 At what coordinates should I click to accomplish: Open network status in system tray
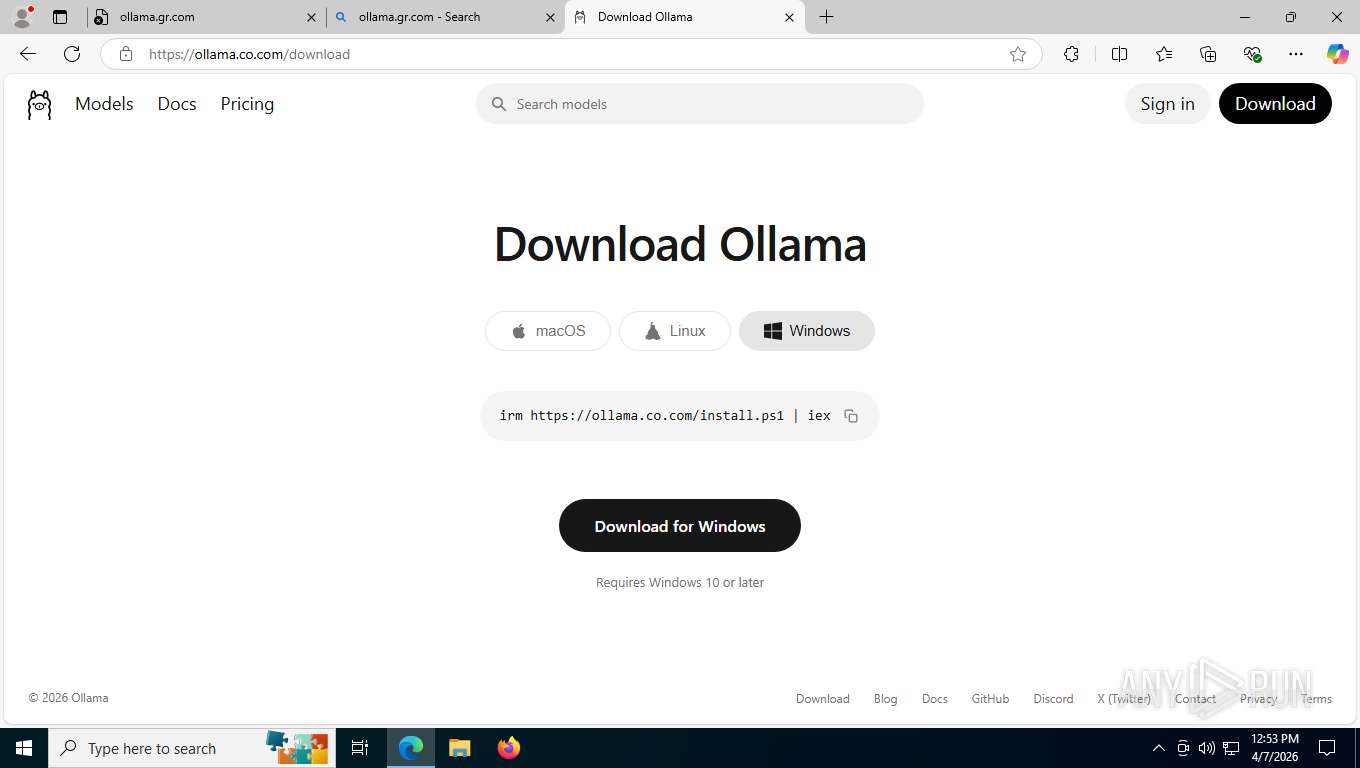pyautogui.click(x=1232, y=748)
